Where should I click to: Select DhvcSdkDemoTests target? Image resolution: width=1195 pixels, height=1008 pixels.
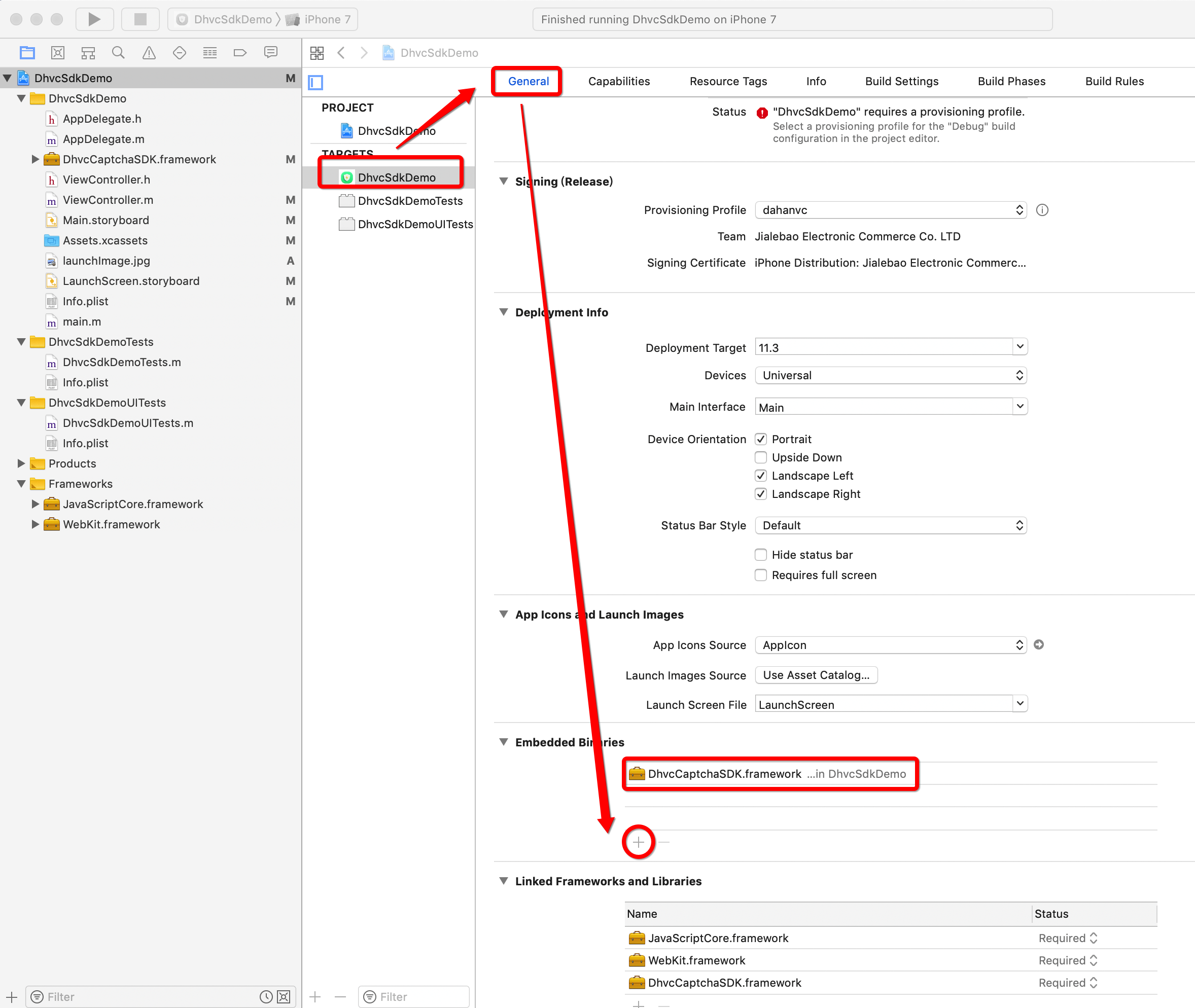click(401, 201)
